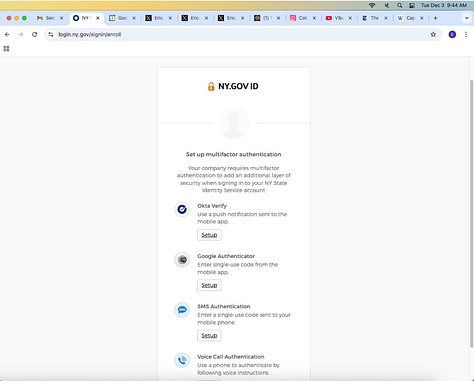The height and width of the screenshot is (381, 474).
Task: Click the yellow minimize window button
Action: point(17,18)
